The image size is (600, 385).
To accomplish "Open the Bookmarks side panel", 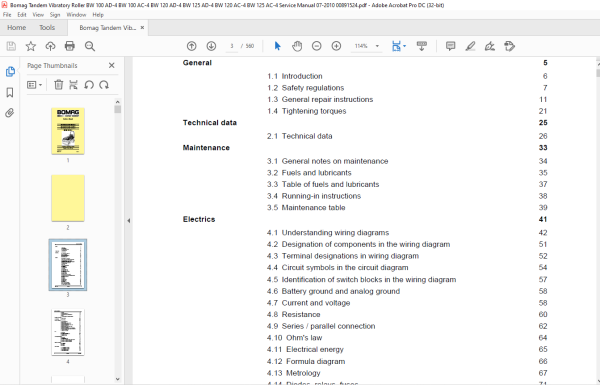I will [10, 92].
